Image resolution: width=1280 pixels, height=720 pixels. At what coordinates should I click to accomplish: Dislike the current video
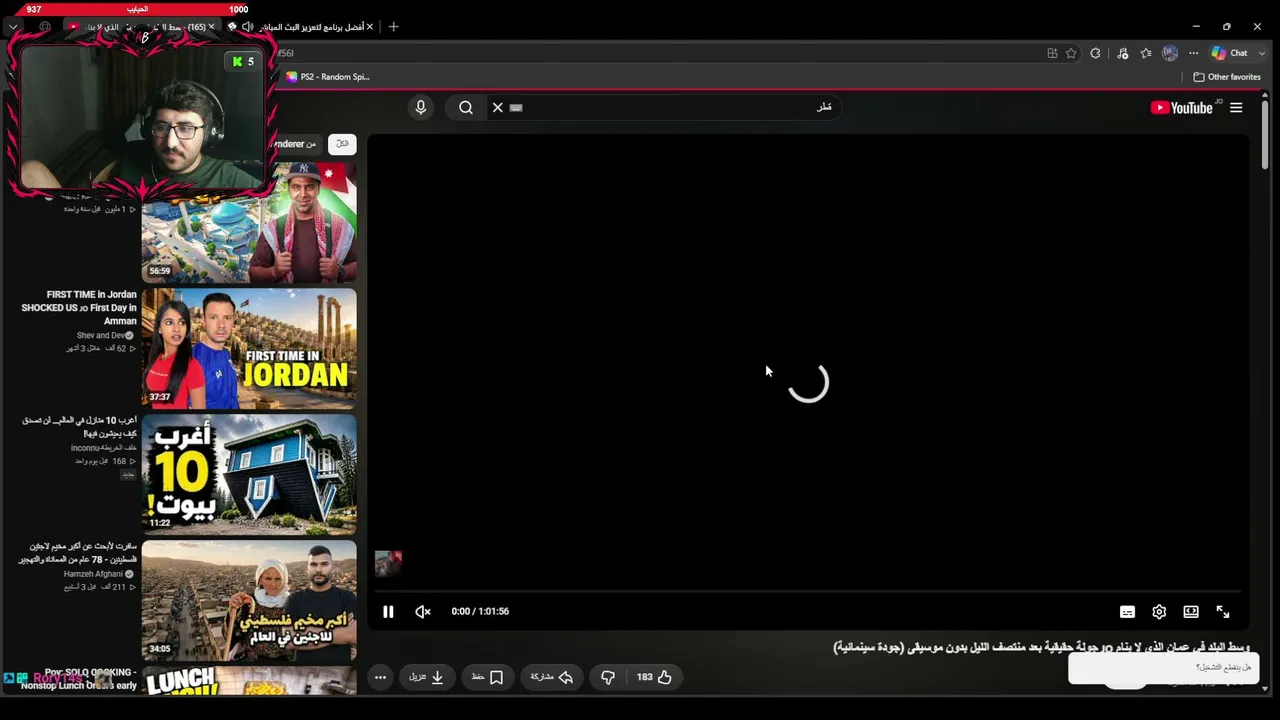click(x=608, y=677)
